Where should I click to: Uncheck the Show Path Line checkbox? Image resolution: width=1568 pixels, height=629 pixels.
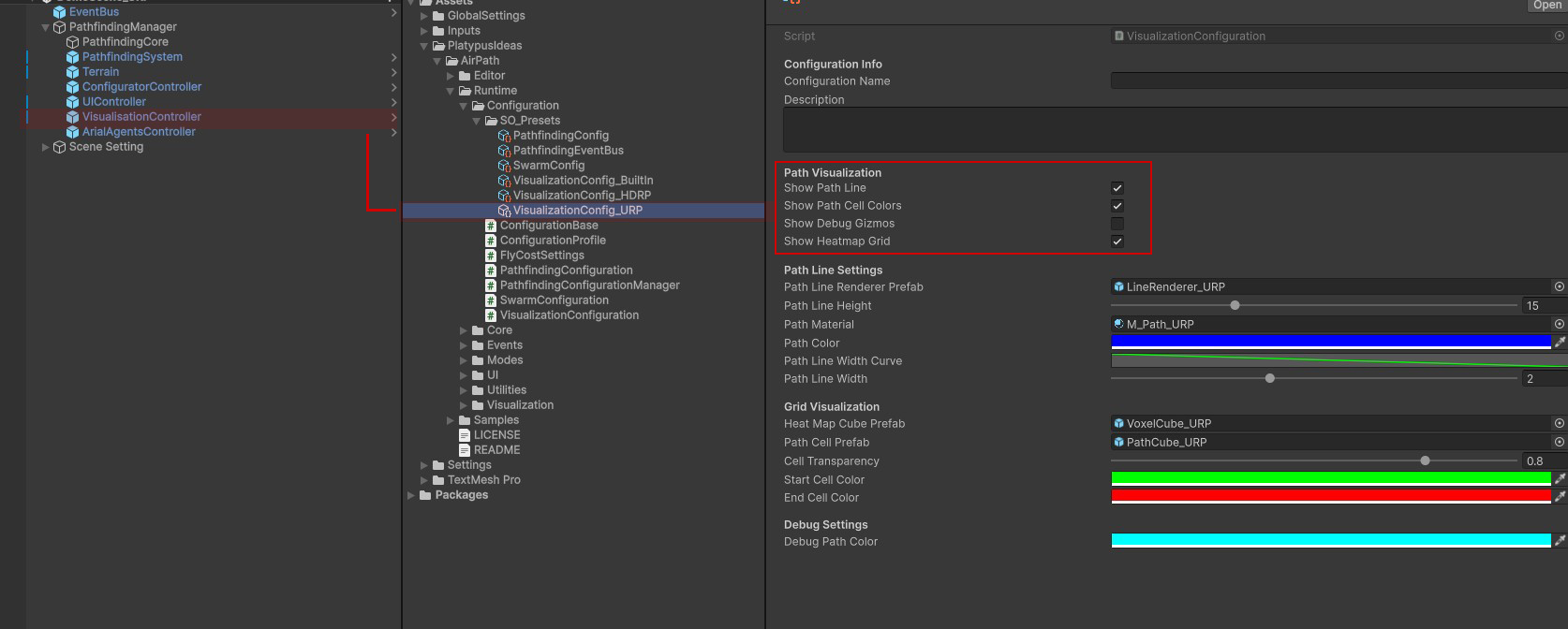(1117, 188)
